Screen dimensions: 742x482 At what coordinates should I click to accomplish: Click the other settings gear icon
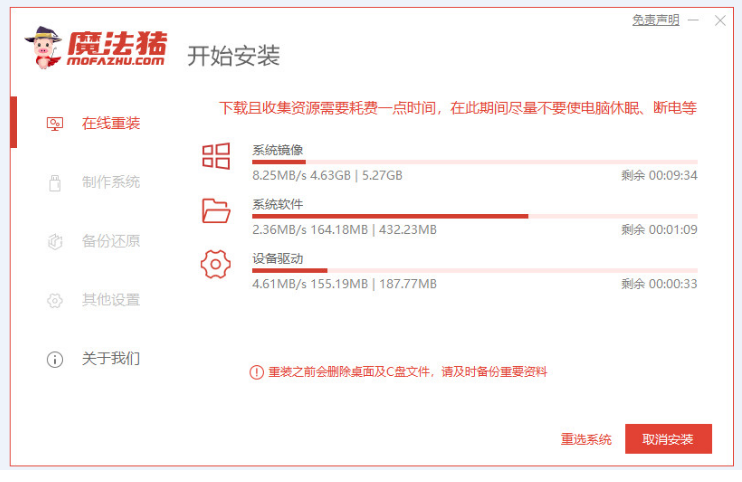click(56, 300)
